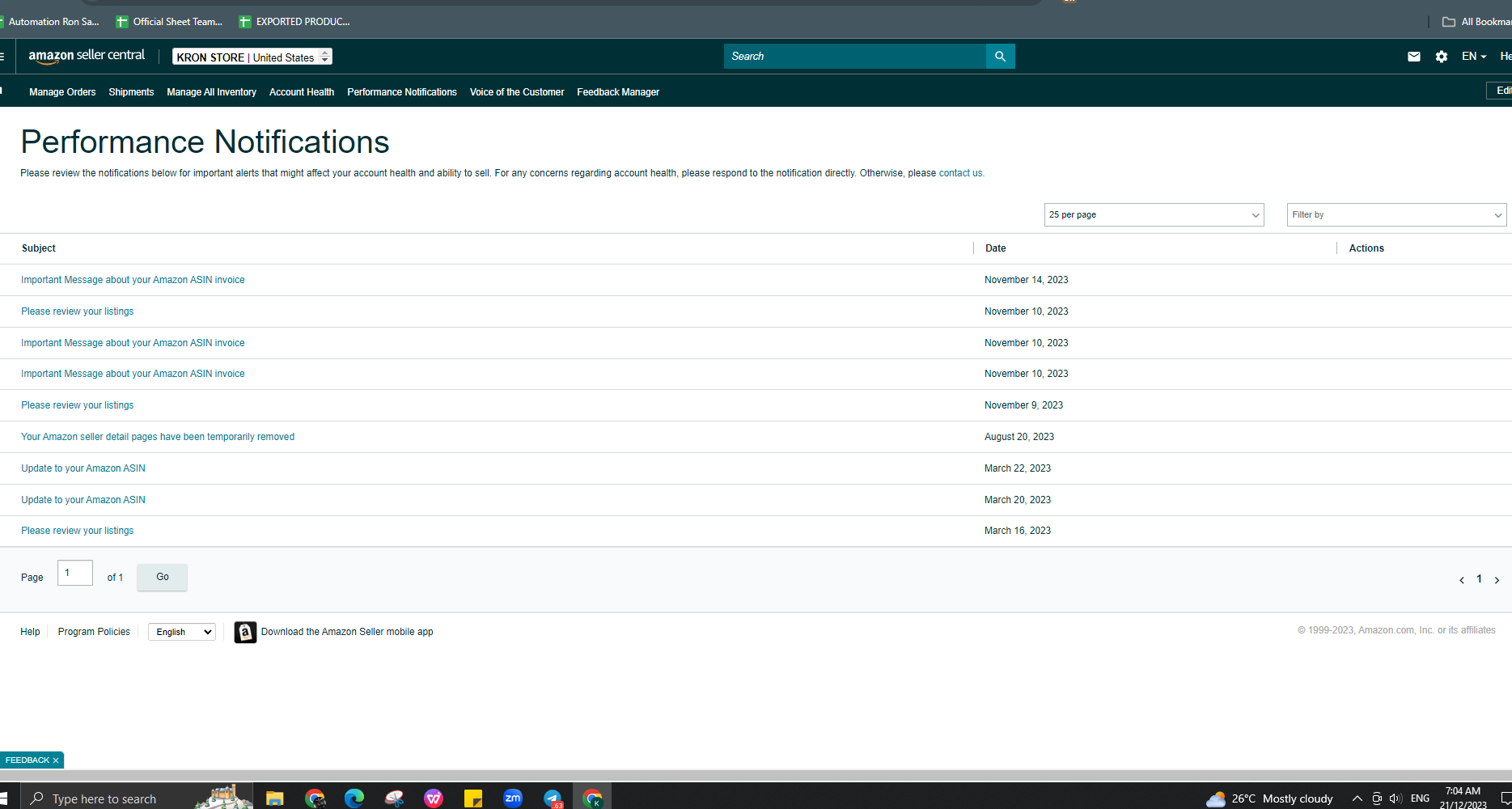Open Microsoft Edge from the taskbar
Image resolution: width=1512 pixels, height=809 pixels.
tap(354, 798)
